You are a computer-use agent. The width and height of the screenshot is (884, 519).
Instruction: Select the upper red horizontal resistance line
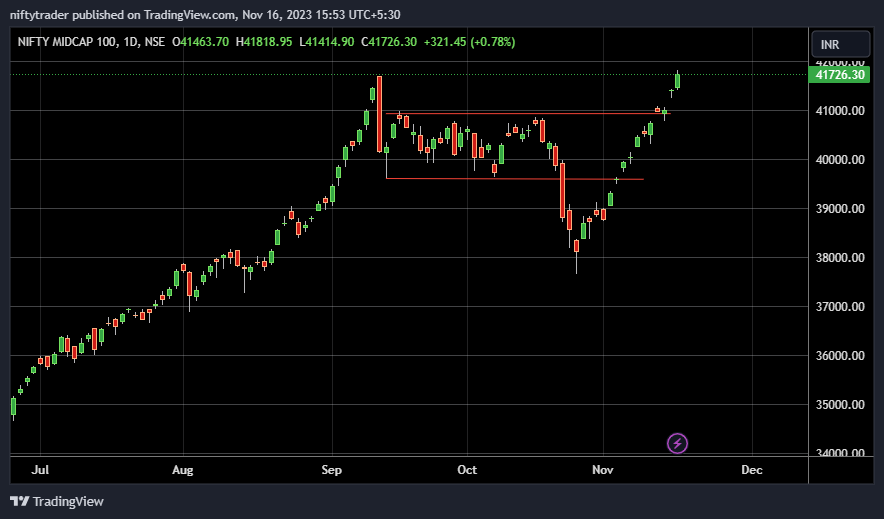coord(528,114)
